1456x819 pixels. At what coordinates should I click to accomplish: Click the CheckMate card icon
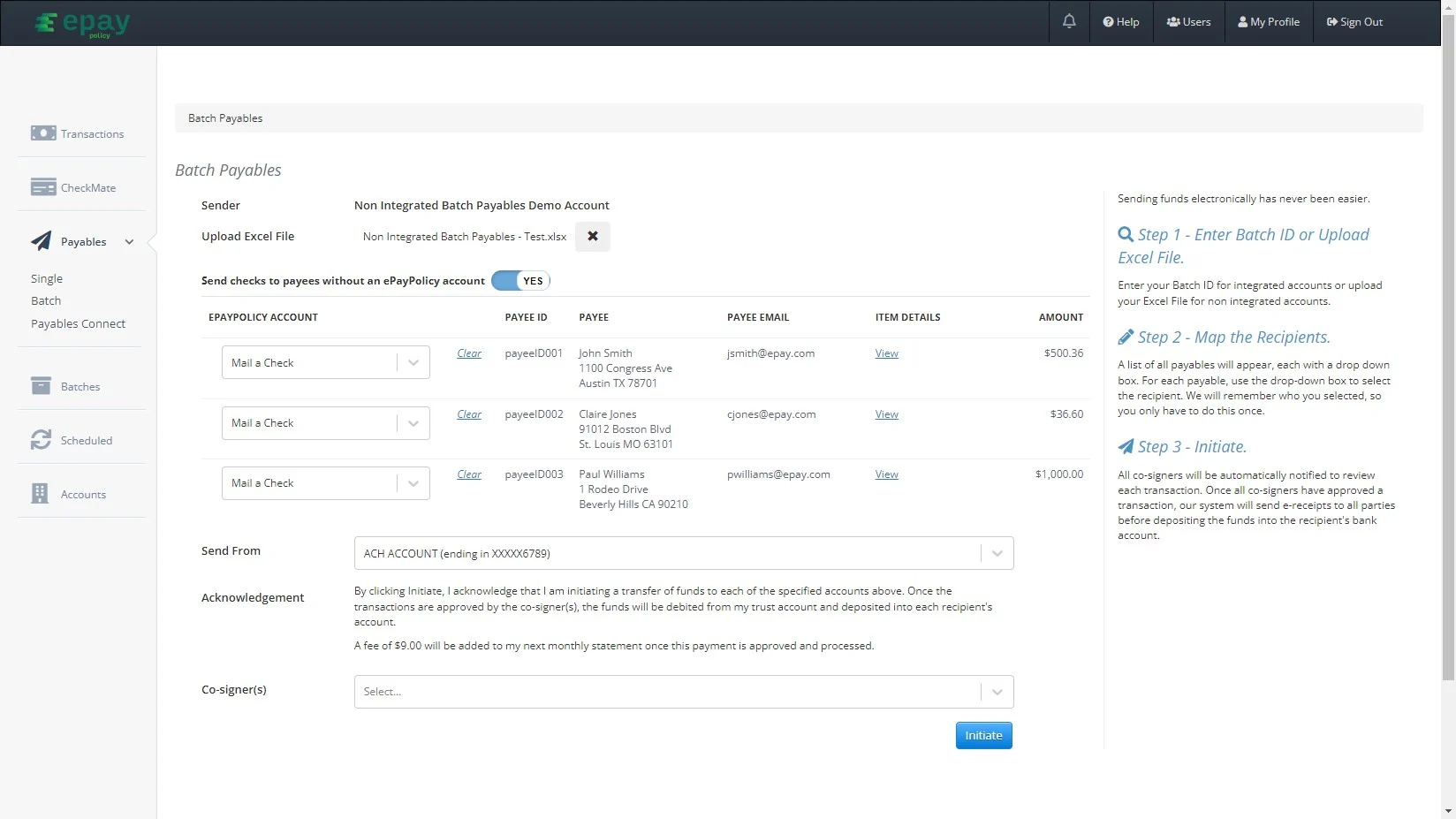43,187
